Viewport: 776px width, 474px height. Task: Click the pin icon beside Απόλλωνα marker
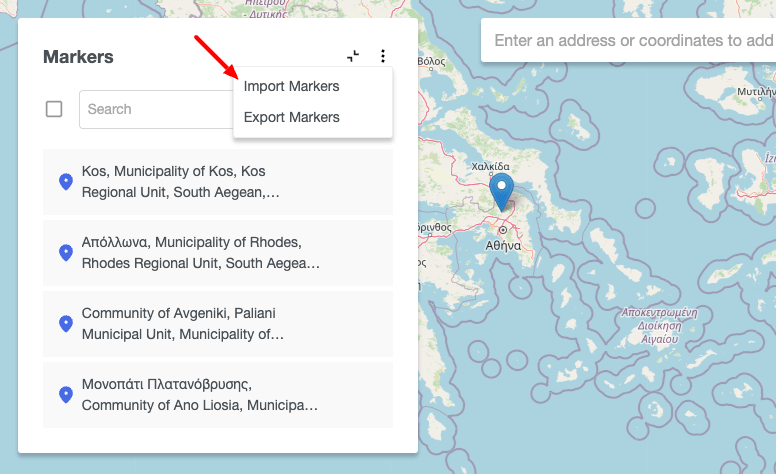66,253
